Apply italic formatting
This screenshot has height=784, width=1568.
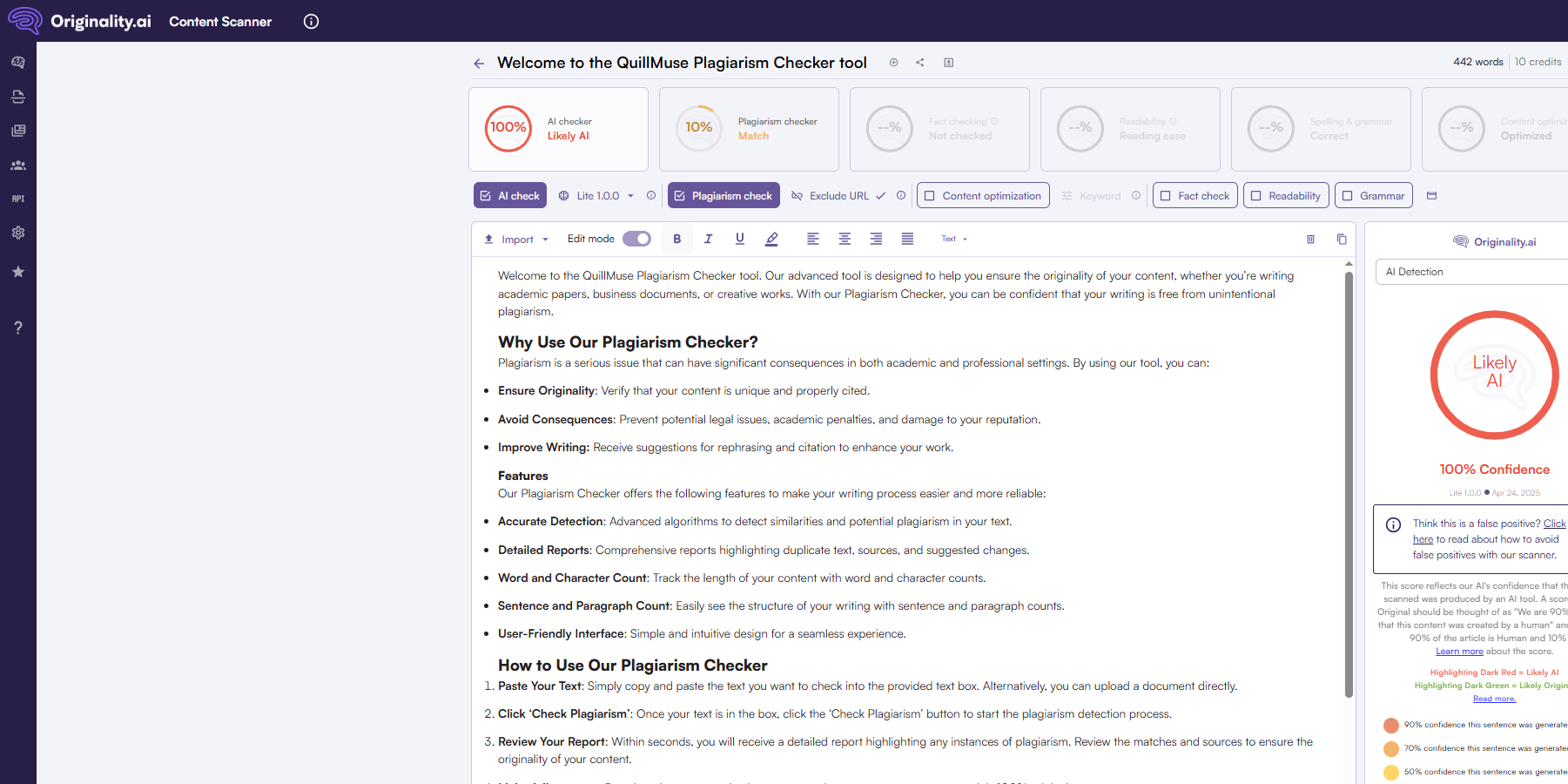click(x=708, y=239)
